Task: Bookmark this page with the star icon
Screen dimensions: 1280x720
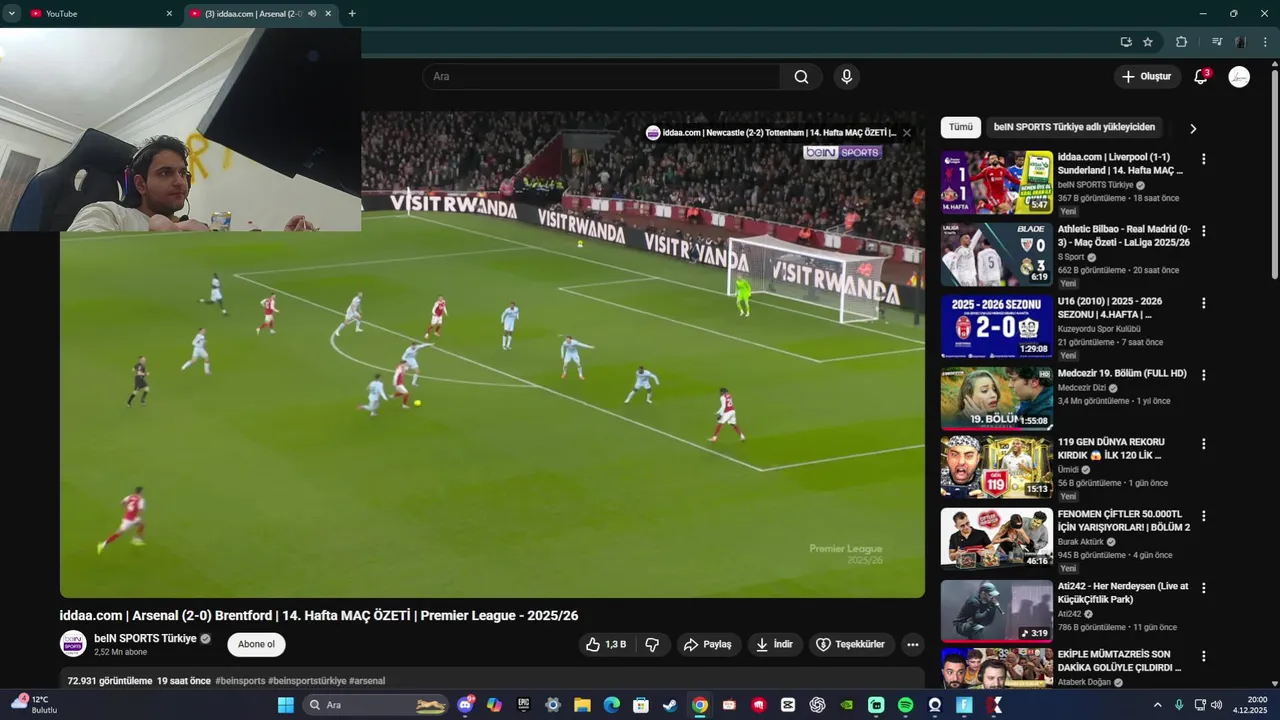Action: pos(1148,42)
